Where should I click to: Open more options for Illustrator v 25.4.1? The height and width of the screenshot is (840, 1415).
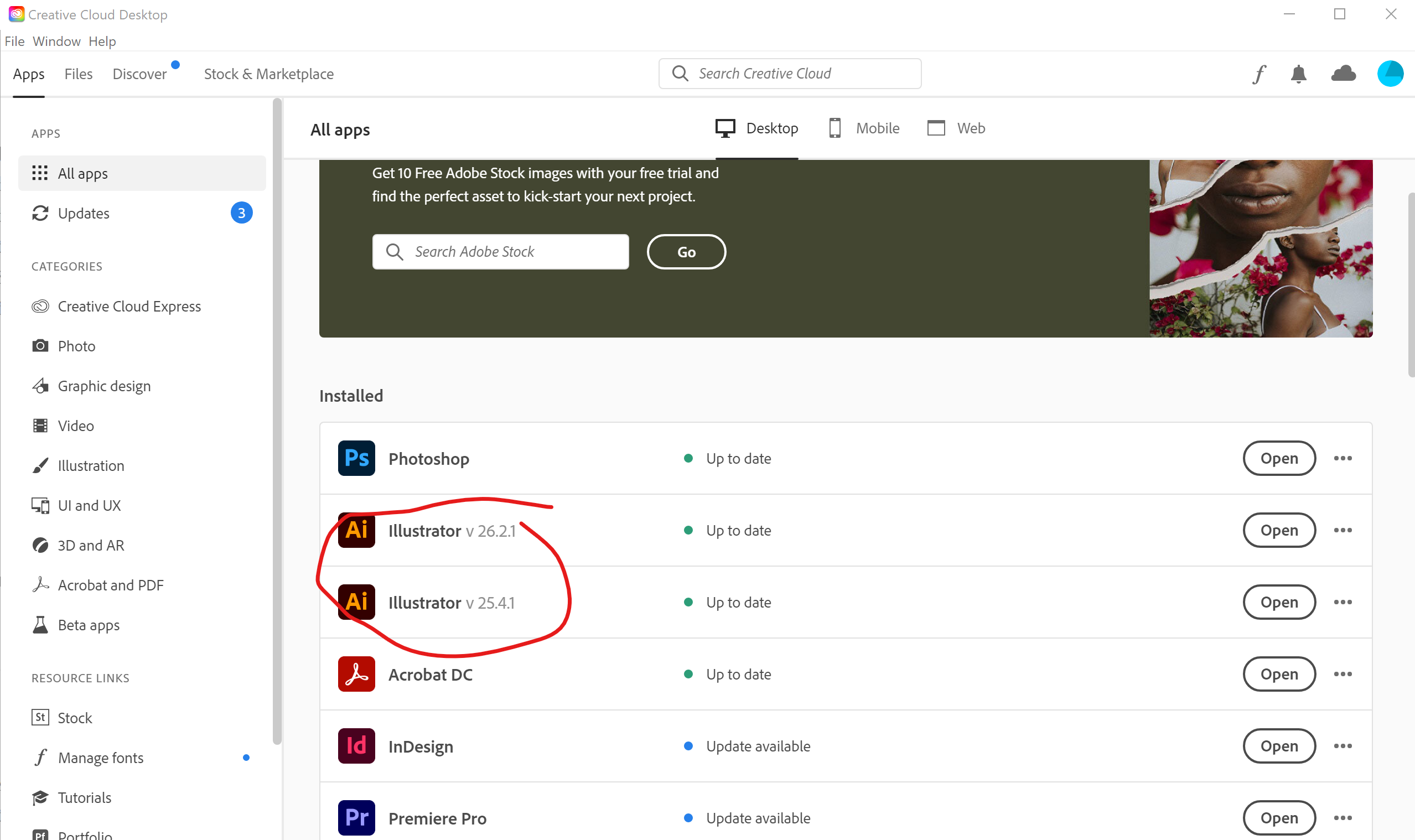pos(1343,602)
